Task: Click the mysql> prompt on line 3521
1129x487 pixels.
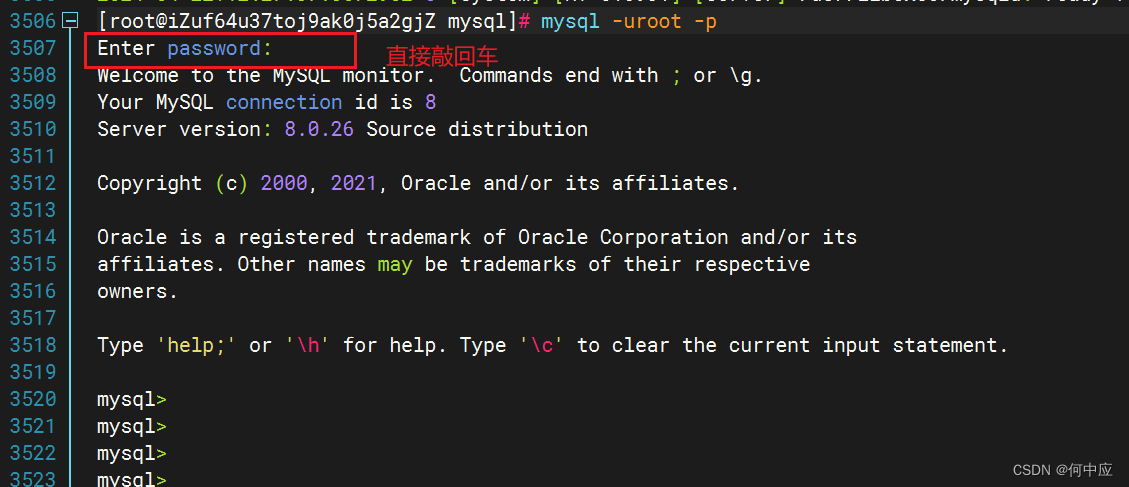Action: pyautogui.click(x=132, y=426)
